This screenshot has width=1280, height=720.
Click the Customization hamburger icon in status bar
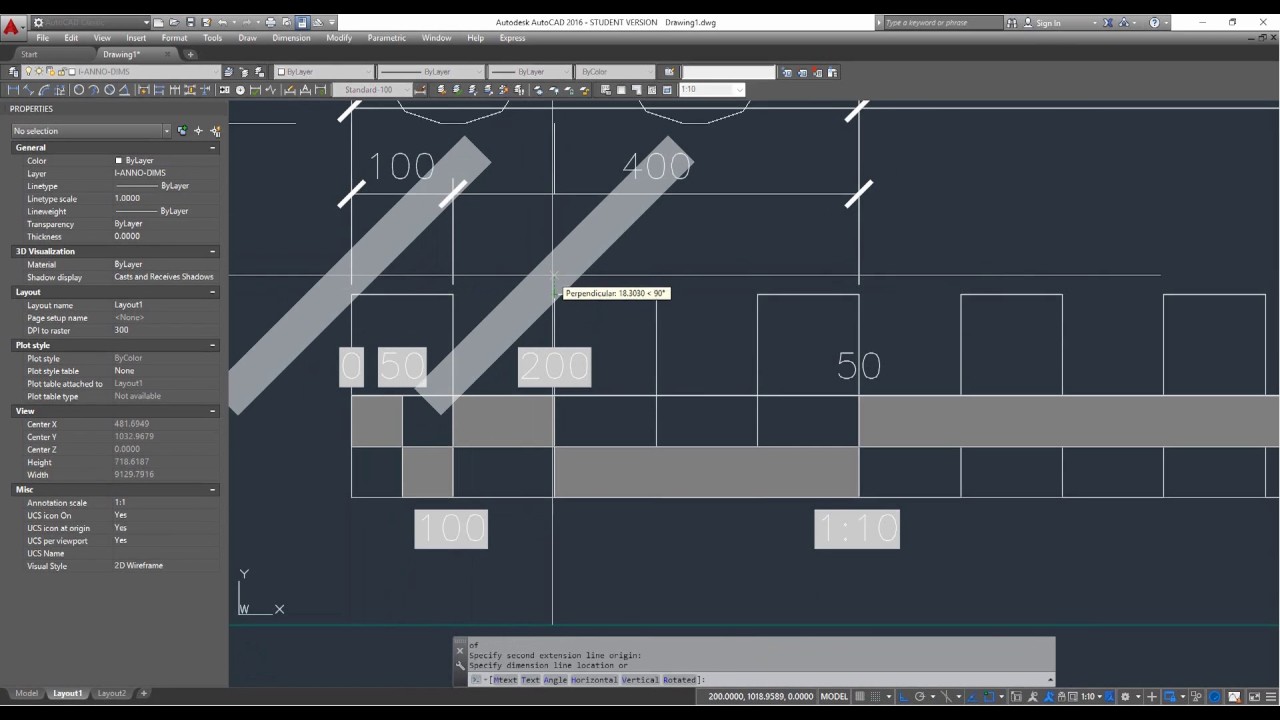(x=1271, y=696)
